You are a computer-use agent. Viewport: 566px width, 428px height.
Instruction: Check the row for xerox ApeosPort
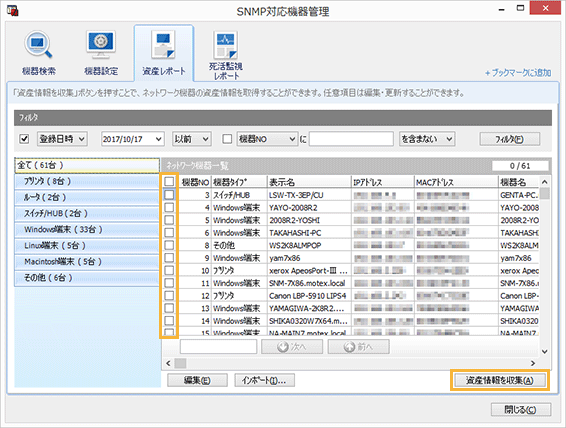(169, 271)
